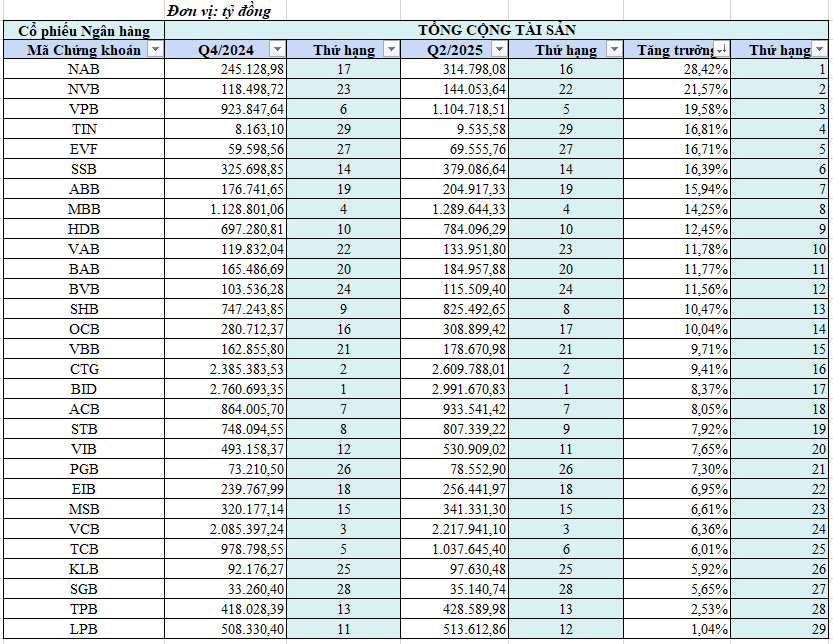Select the OCB ticker cell
The image size is (833, 644).
tap(84, 329)
